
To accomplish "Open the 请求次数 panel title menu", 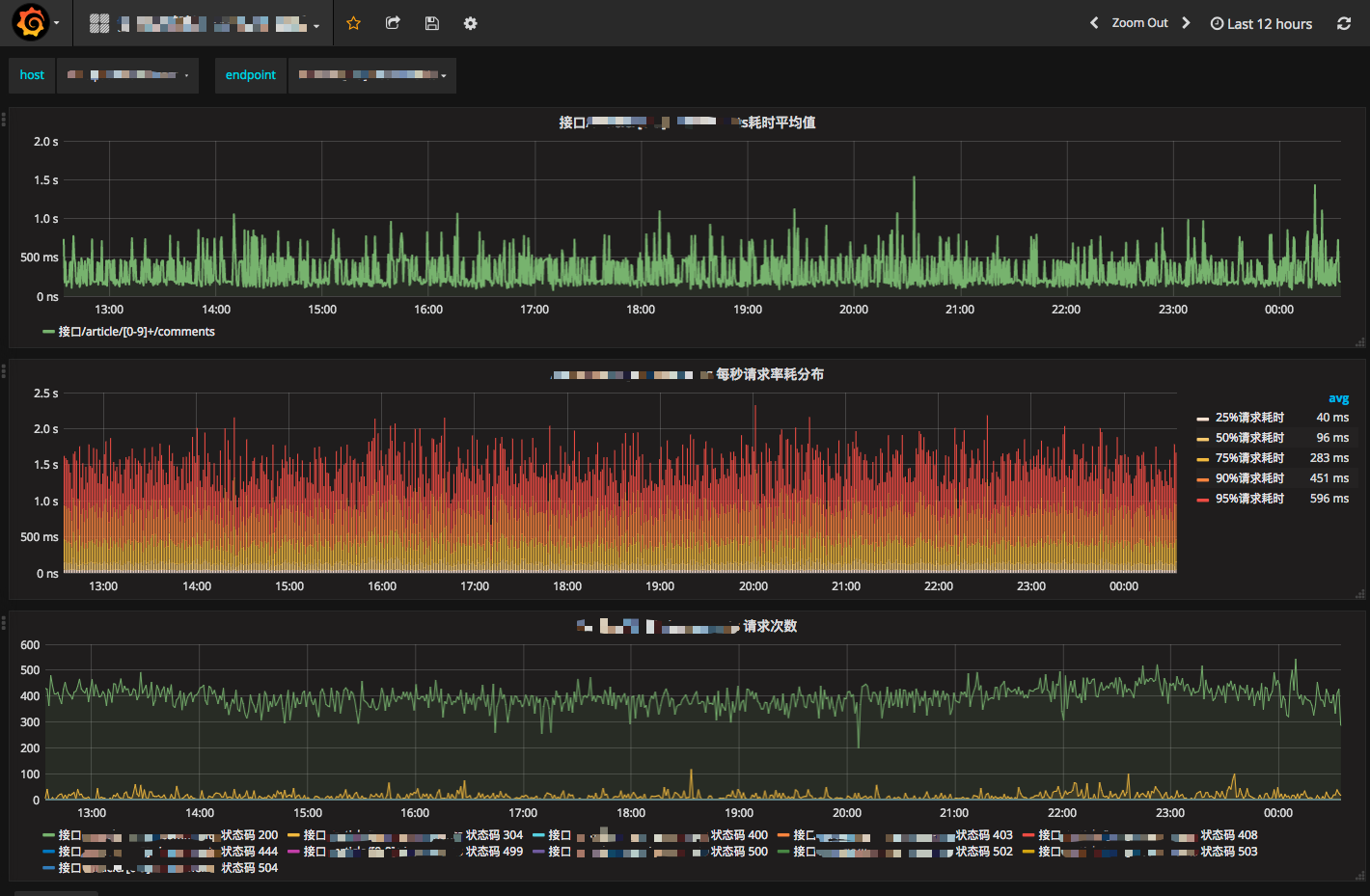I will 687,626.
